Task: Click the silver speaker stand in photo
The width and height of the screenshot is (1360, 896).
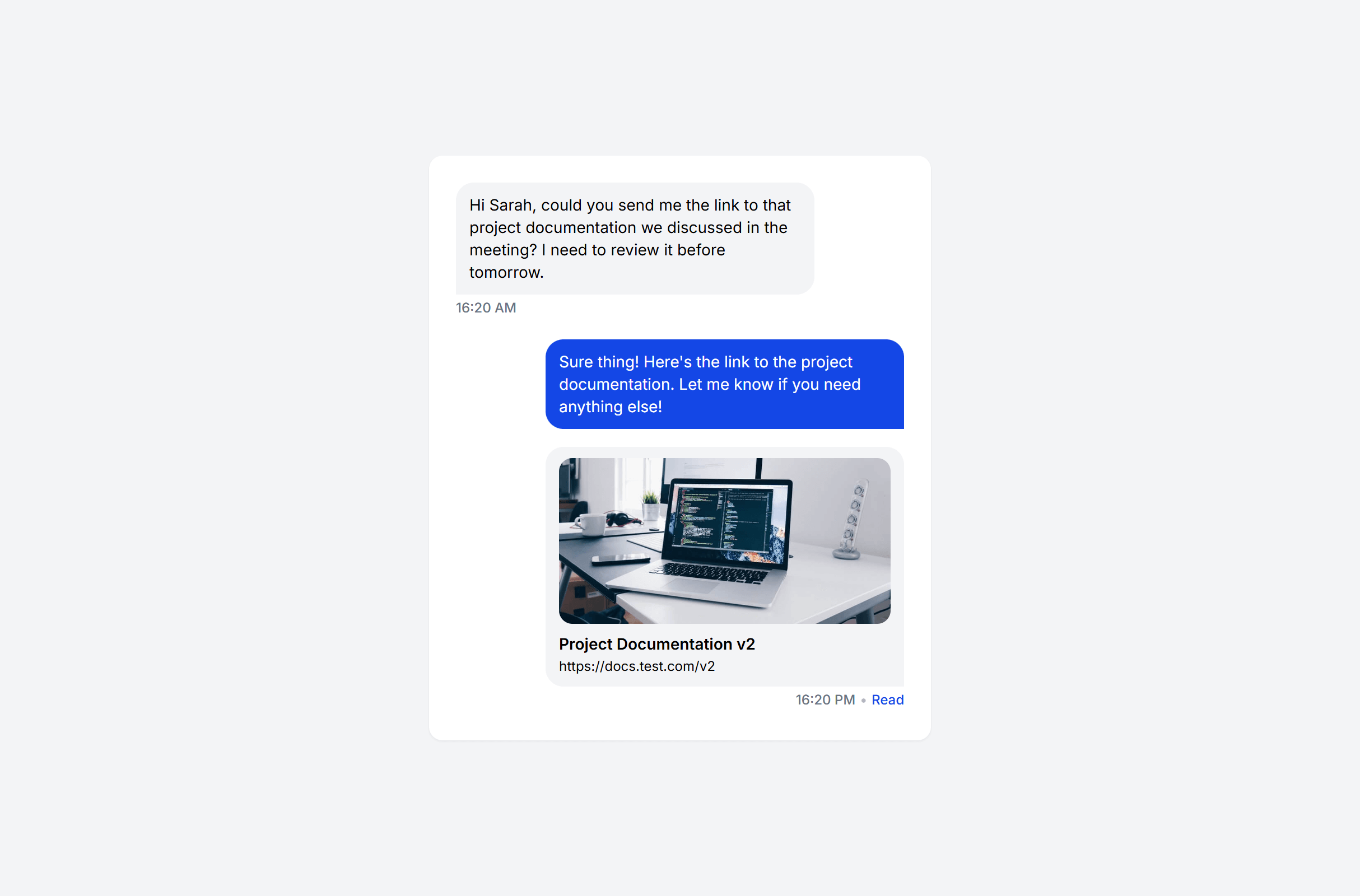Action: pos(850,519)
